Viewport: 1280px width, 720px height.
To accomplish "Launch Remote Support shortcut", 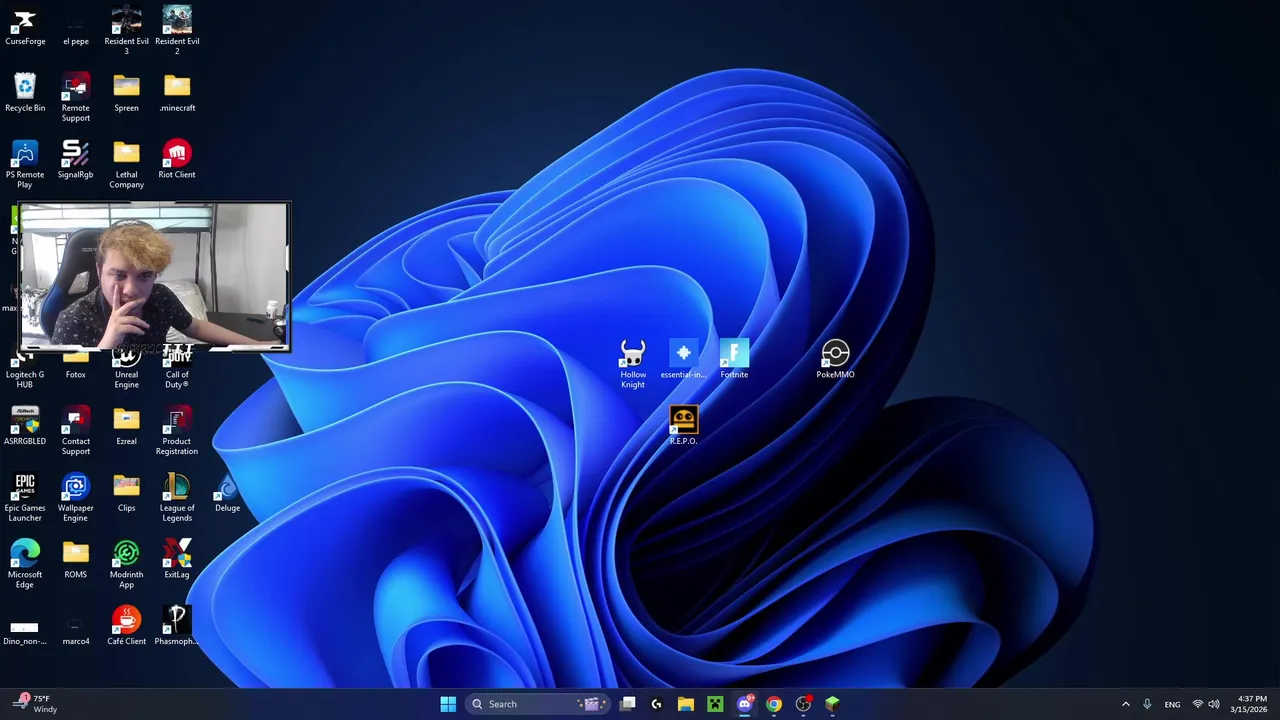I will pos(75,98).
